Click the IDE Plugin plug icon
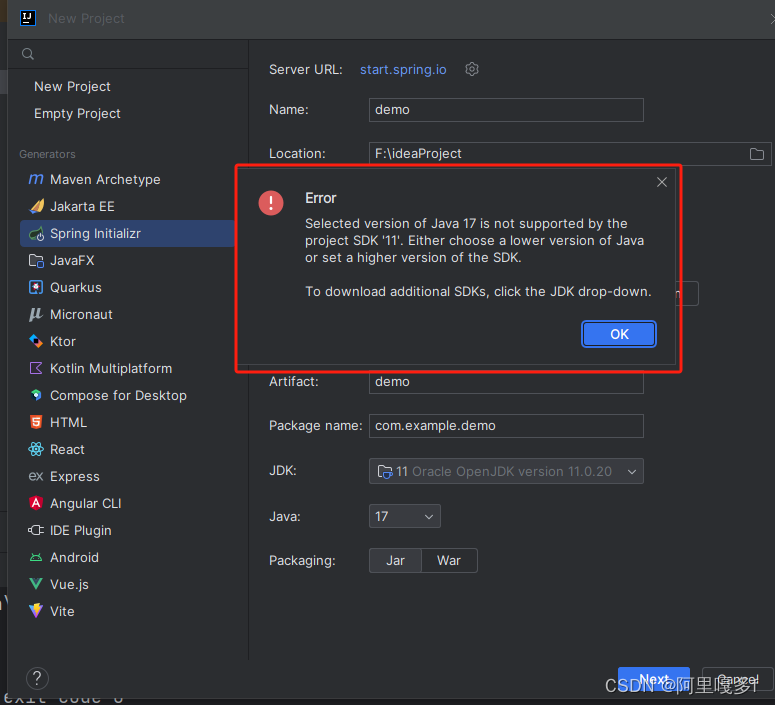775x705 pixels. [36, 530]
